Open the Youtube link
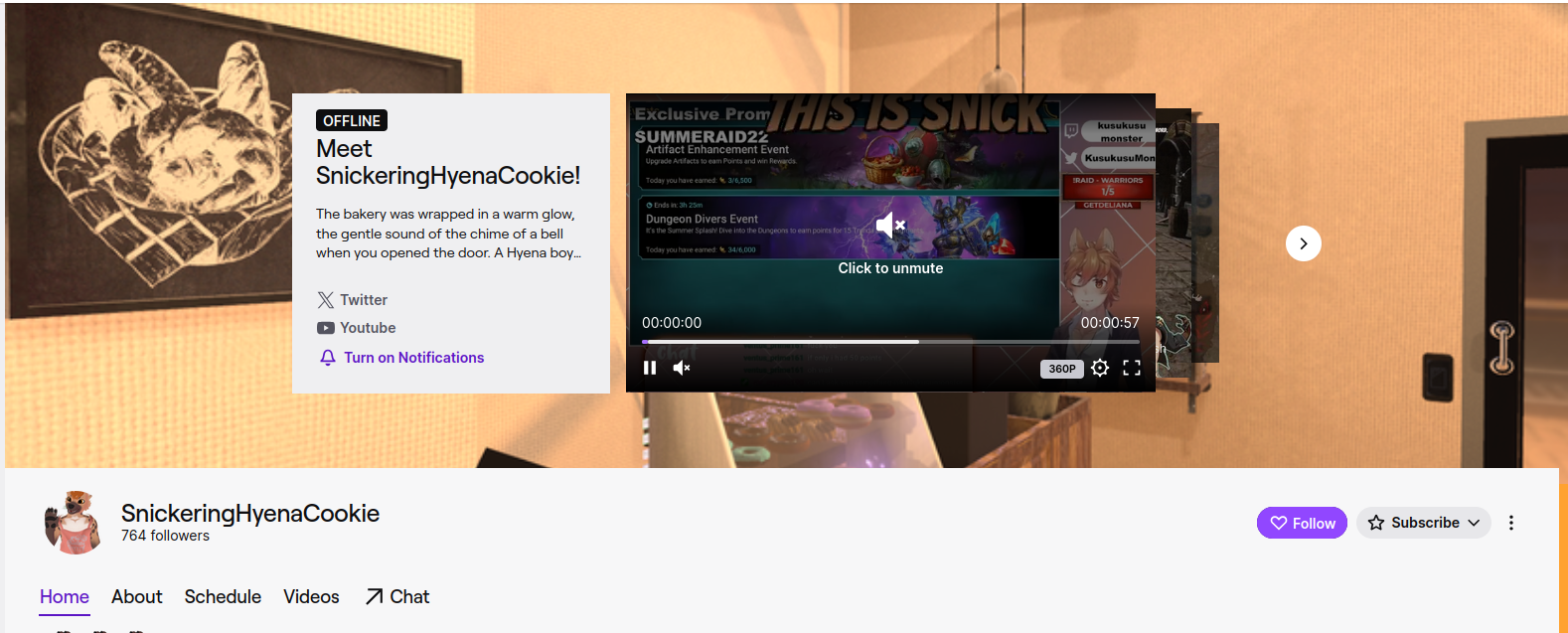This screenshot has width=1568, height=633. pyautogui.click(x=357, y=328)
